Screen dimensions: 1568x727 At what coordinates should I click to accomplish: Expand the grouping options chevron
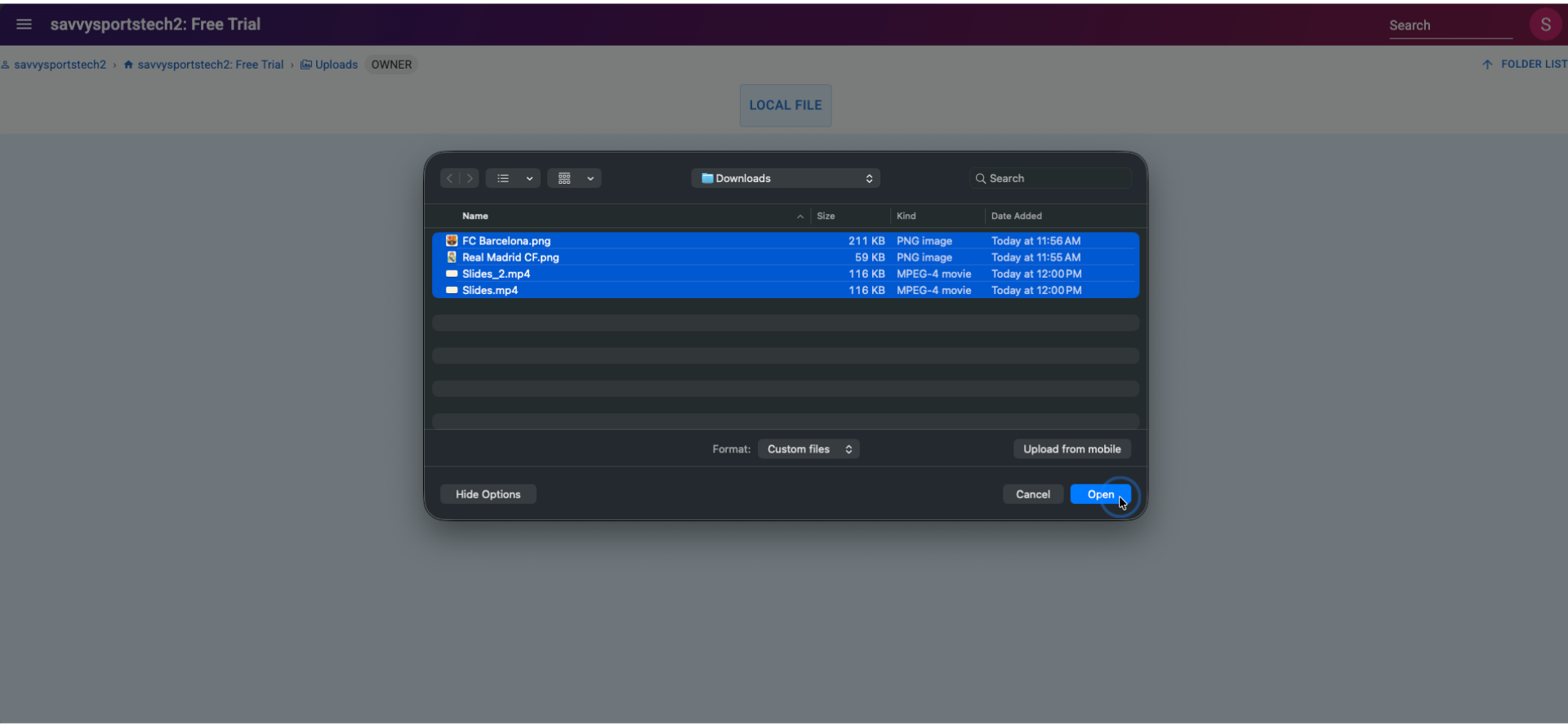pyautogui.click(x=590, y=178)
